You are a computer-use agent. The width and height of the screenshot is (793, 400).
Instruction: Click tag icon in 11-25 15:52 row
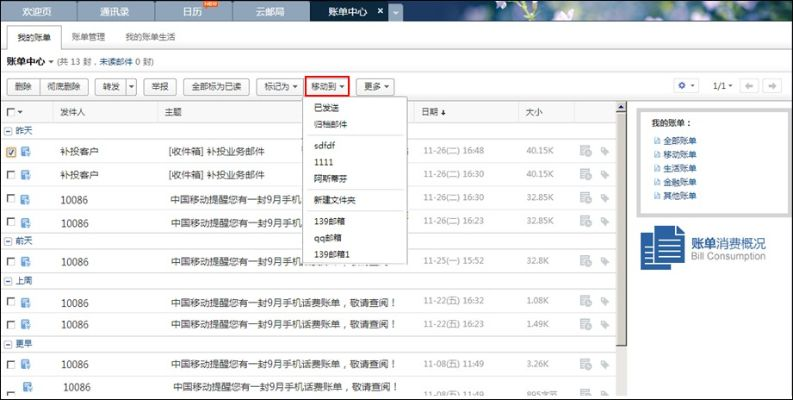click(605, 261)
